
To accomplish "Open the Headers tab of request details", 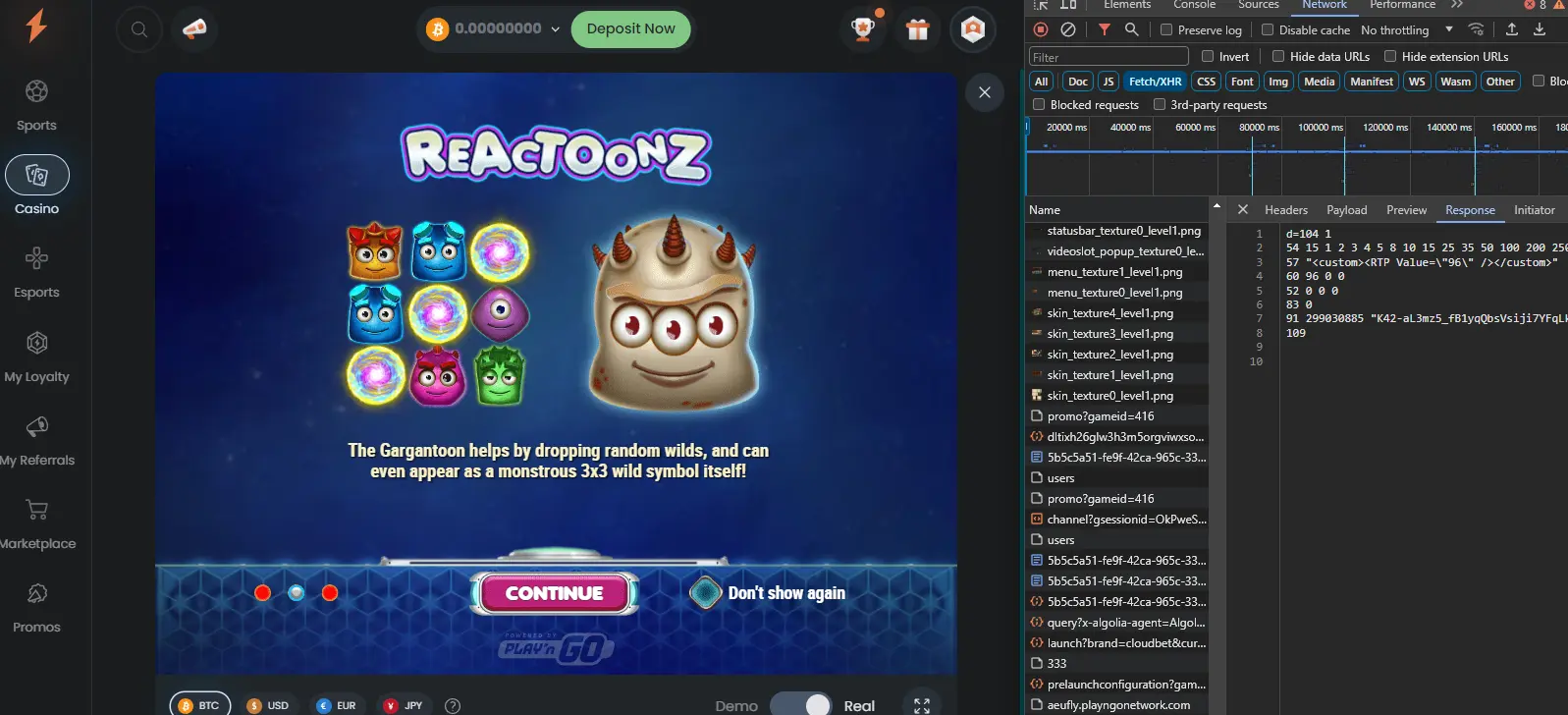I will pyautogui.click(x=1286, y=209).
